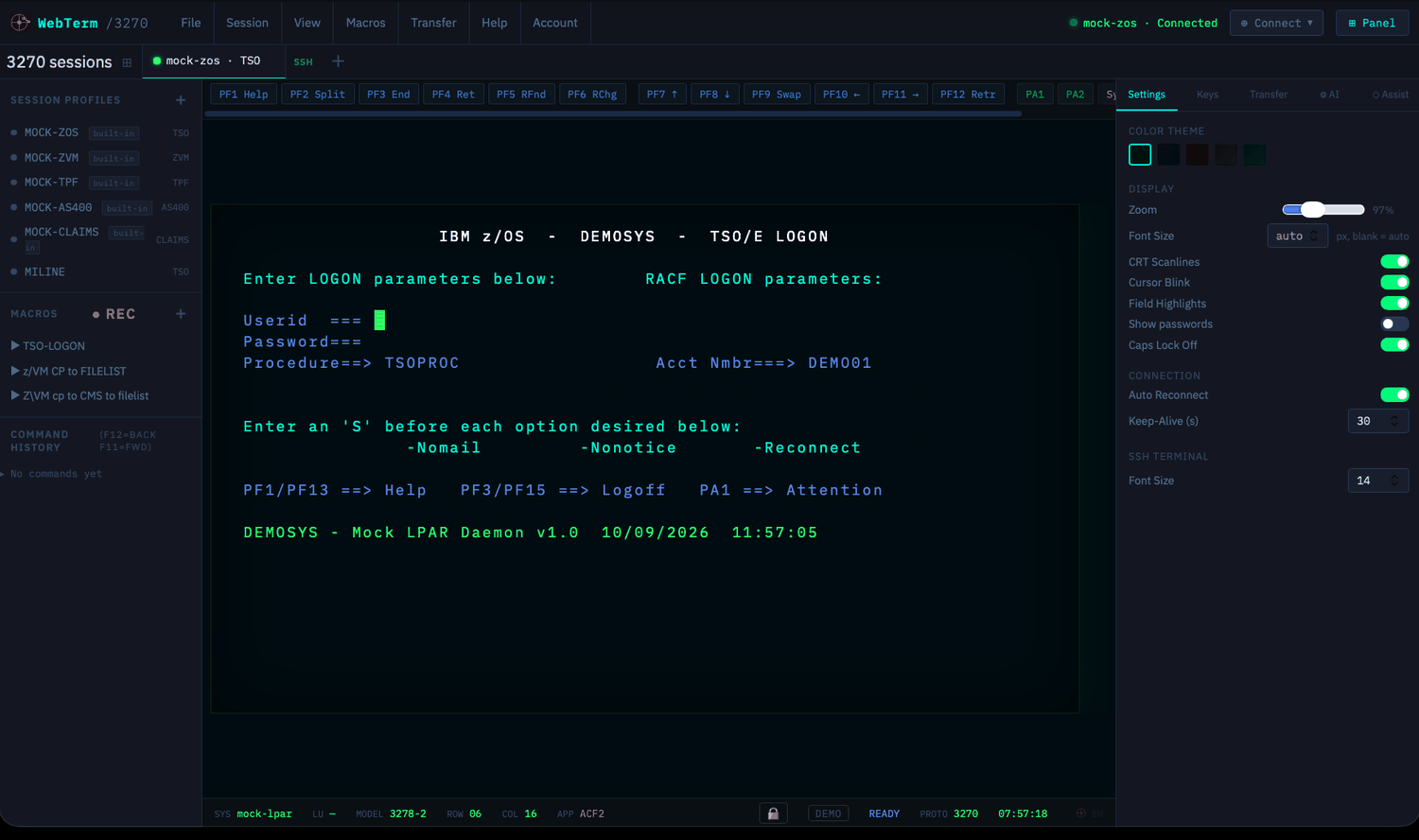Select the dark green color theme swatch
Screen dimensions: 1419x840
(x=1254, y=154)
